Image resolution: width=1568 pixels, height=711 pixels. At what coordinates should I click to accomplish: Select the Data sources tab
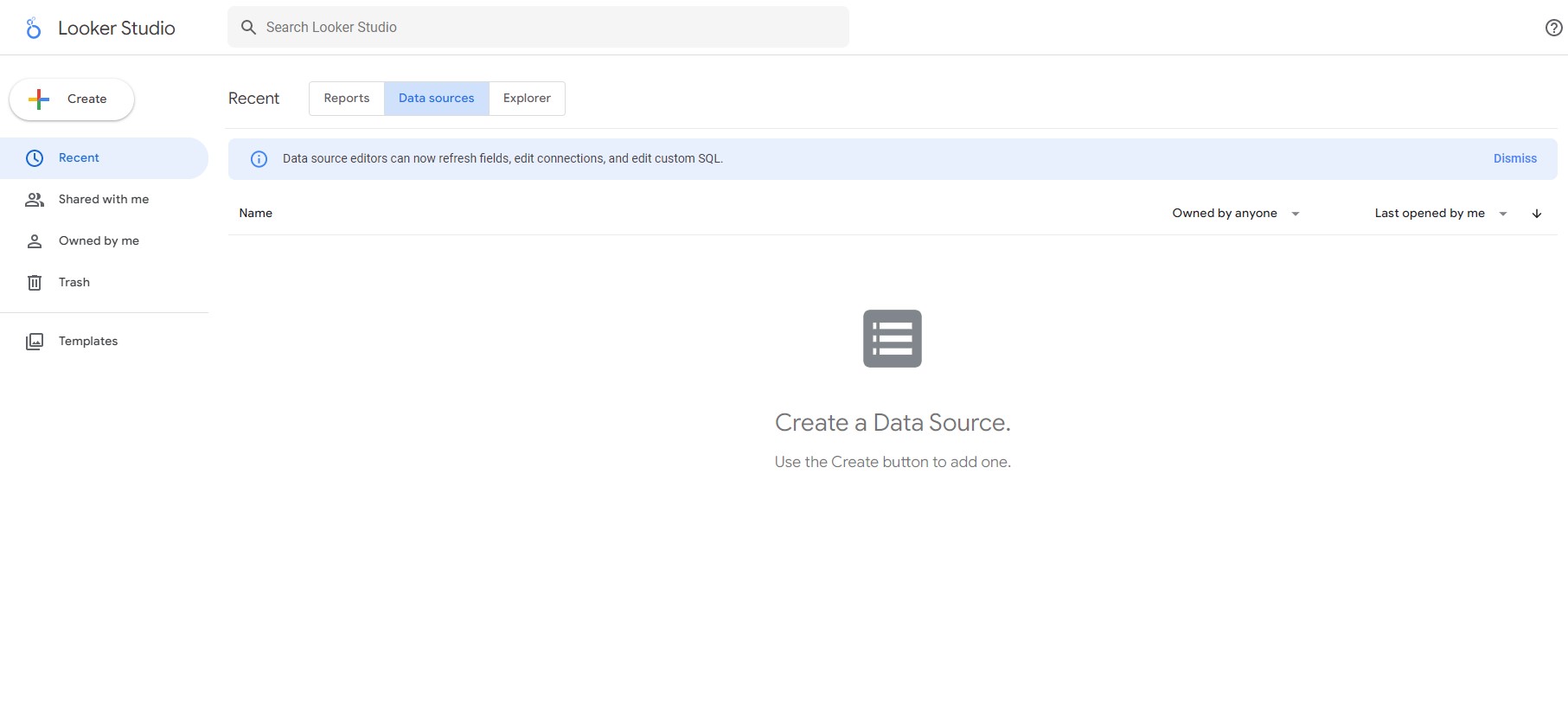click(437, 99)
